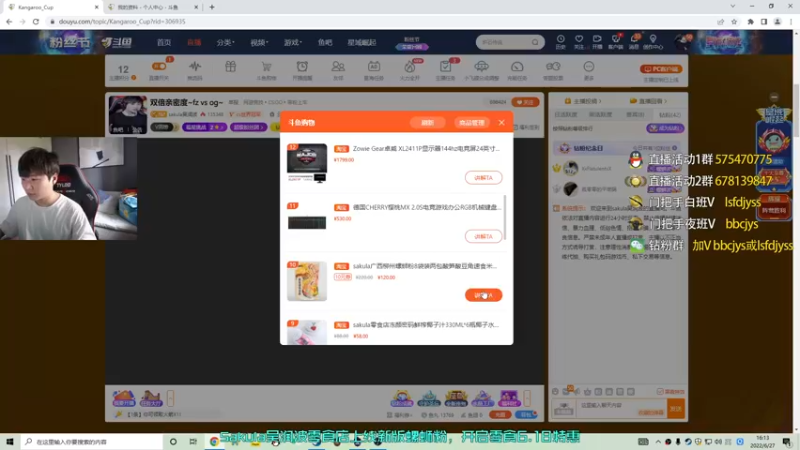800x450 pixels.
Task: Open a new browser tab
Action: 212,7
